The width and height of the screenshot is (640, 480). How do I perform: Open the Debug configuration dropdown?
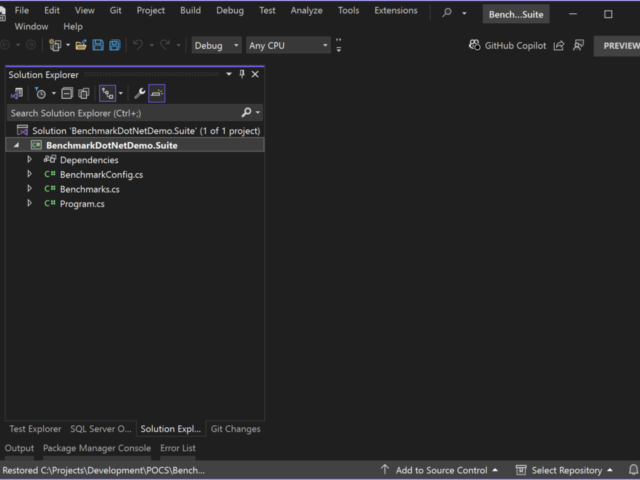click(x=216, y=46)
